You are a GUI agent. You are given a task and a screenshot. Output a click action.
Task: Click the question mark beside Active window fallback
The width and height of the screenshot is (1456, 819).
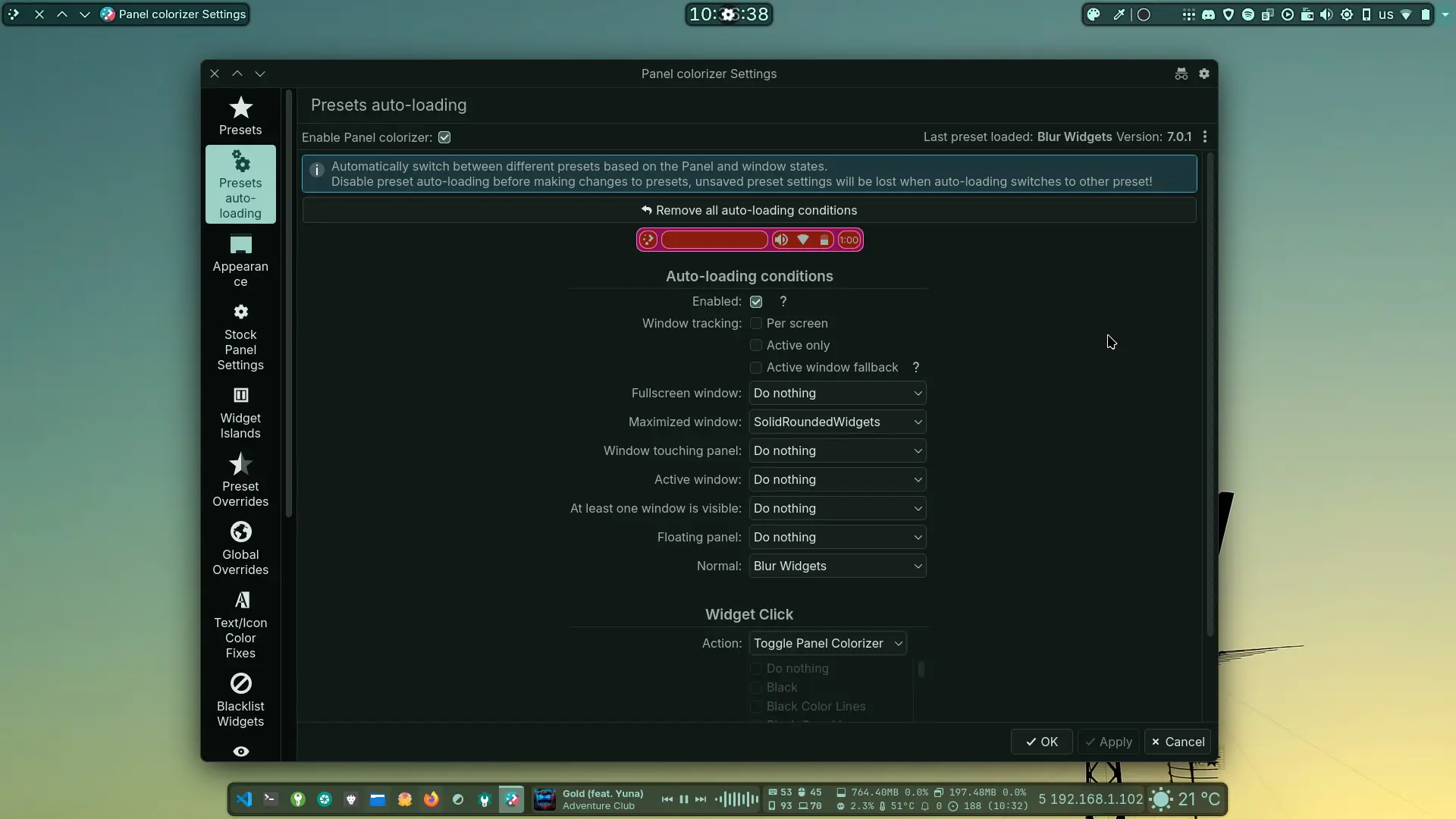(916, 367)
